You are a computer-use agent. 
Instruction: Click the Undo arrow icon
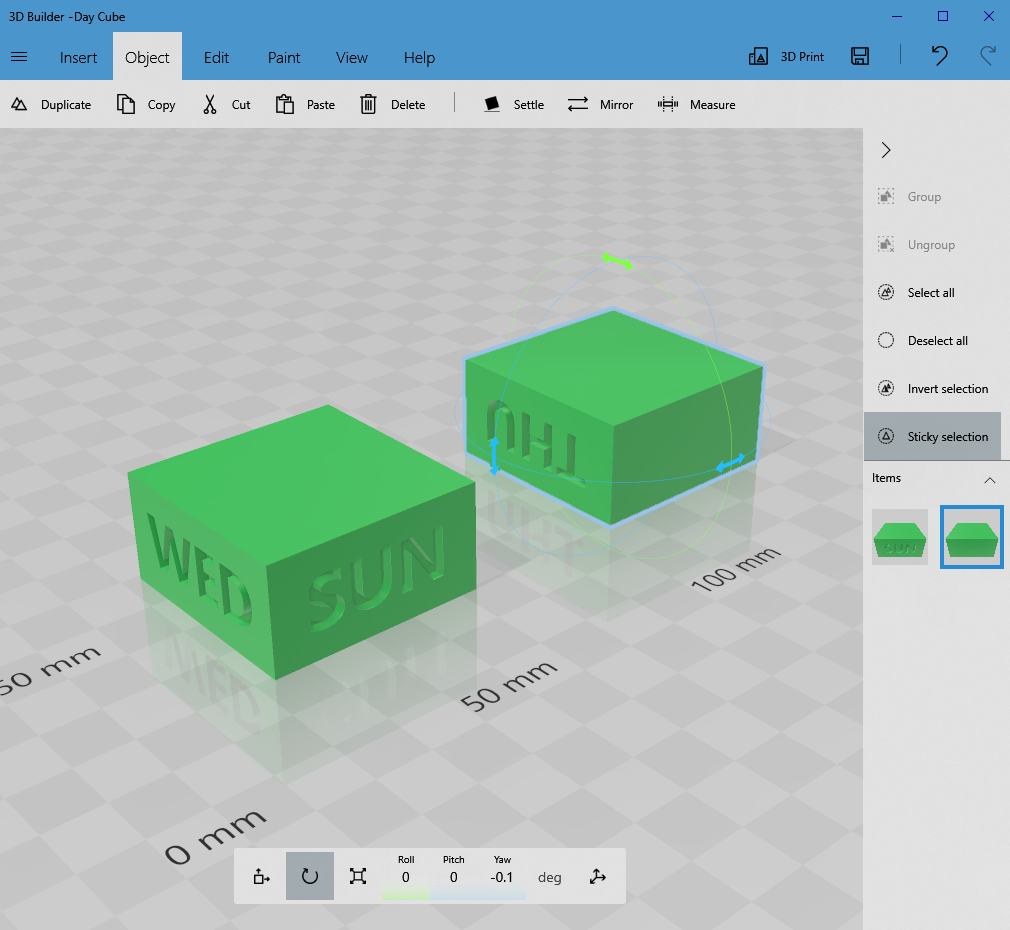click(939, 56)
